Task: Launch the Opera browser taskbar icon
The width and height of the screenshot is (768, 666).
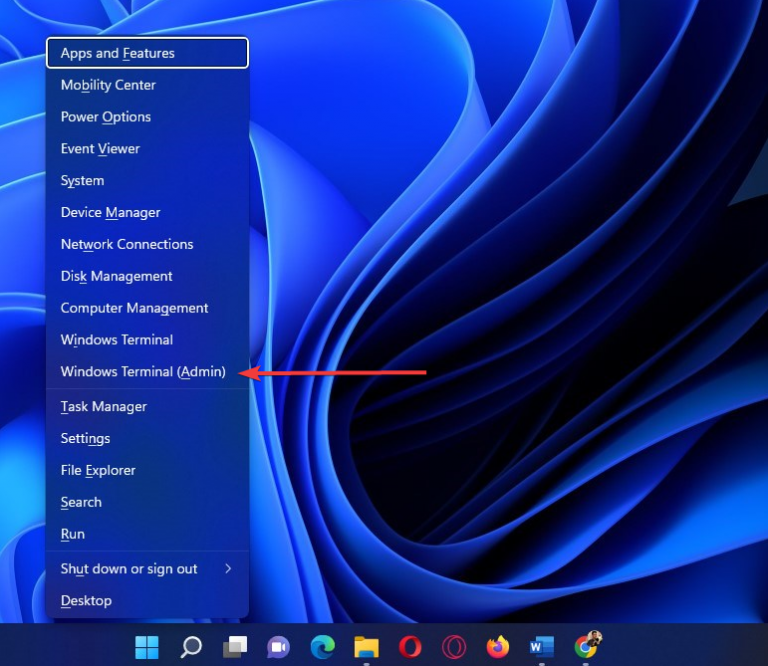Action: click(x=410, y=647)
